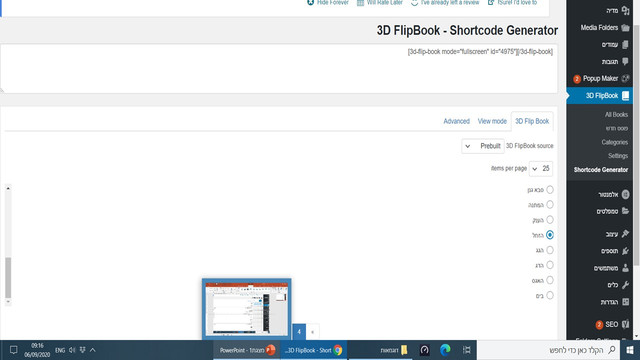
Task: Click the PowerPoint preview thumbnail
Action: (247, 309)
